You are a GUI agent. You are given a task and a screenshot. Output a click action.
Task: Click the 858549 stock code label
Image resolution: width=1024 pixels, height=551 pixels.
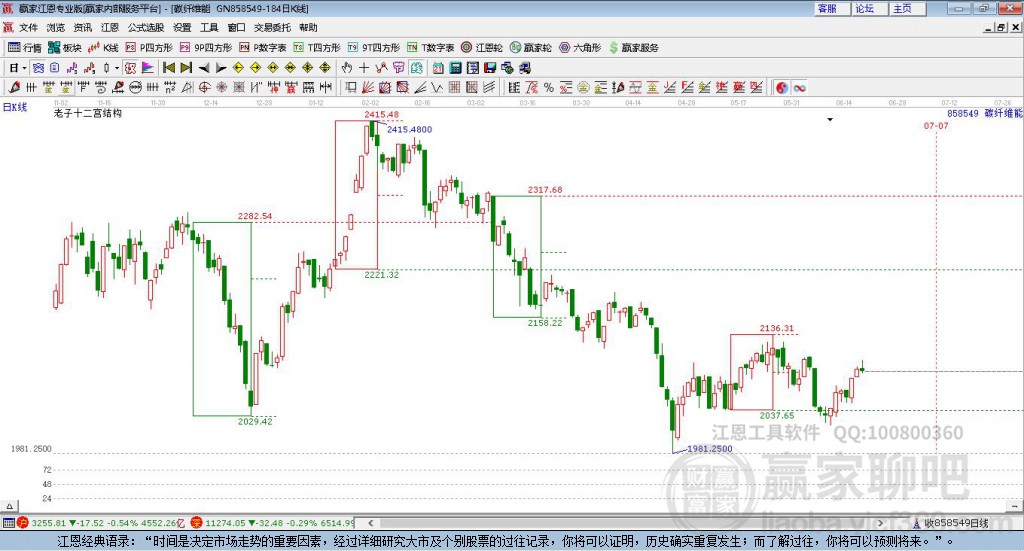pos(963,114)
